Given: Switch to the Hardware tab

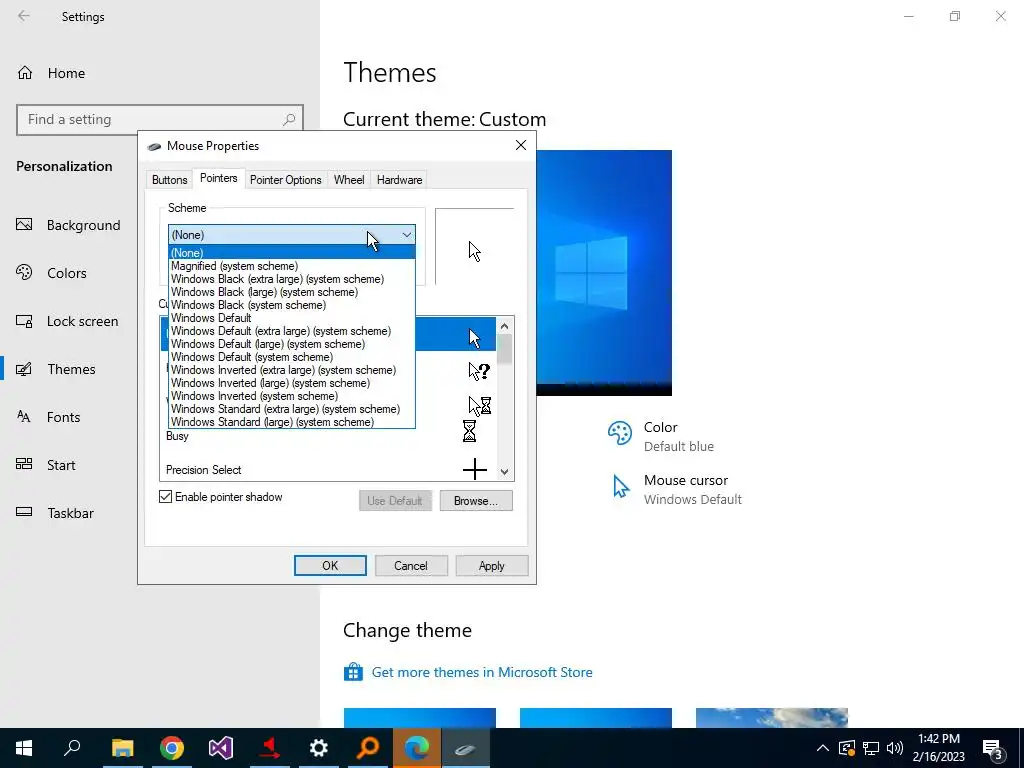Looking at the screenshot, I should [399, 180].
